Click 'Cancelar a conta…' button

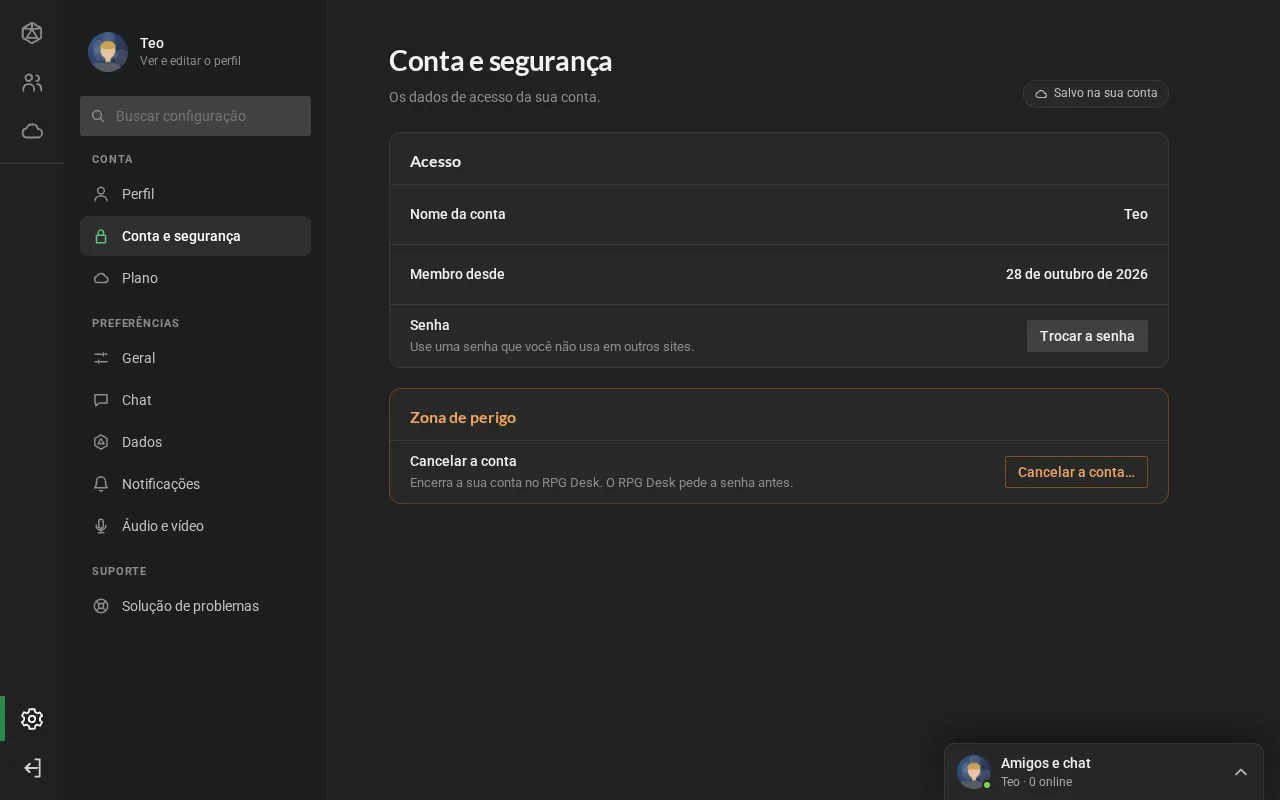[1076, 472]
